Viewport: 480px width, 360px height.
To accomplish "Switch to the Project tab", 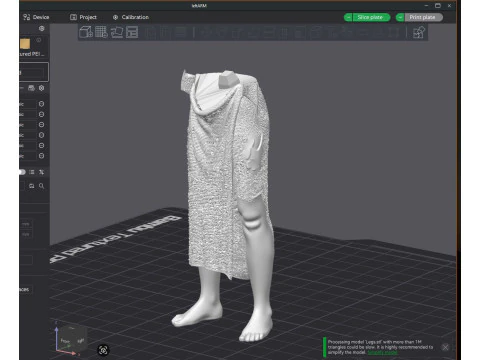I will [83, 17].
